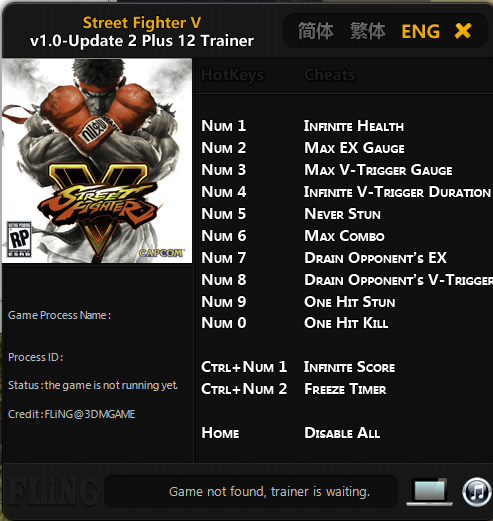Toggle the Max EX Gauge cheat
Screen dimensions: 493x521
click(354, 148)
